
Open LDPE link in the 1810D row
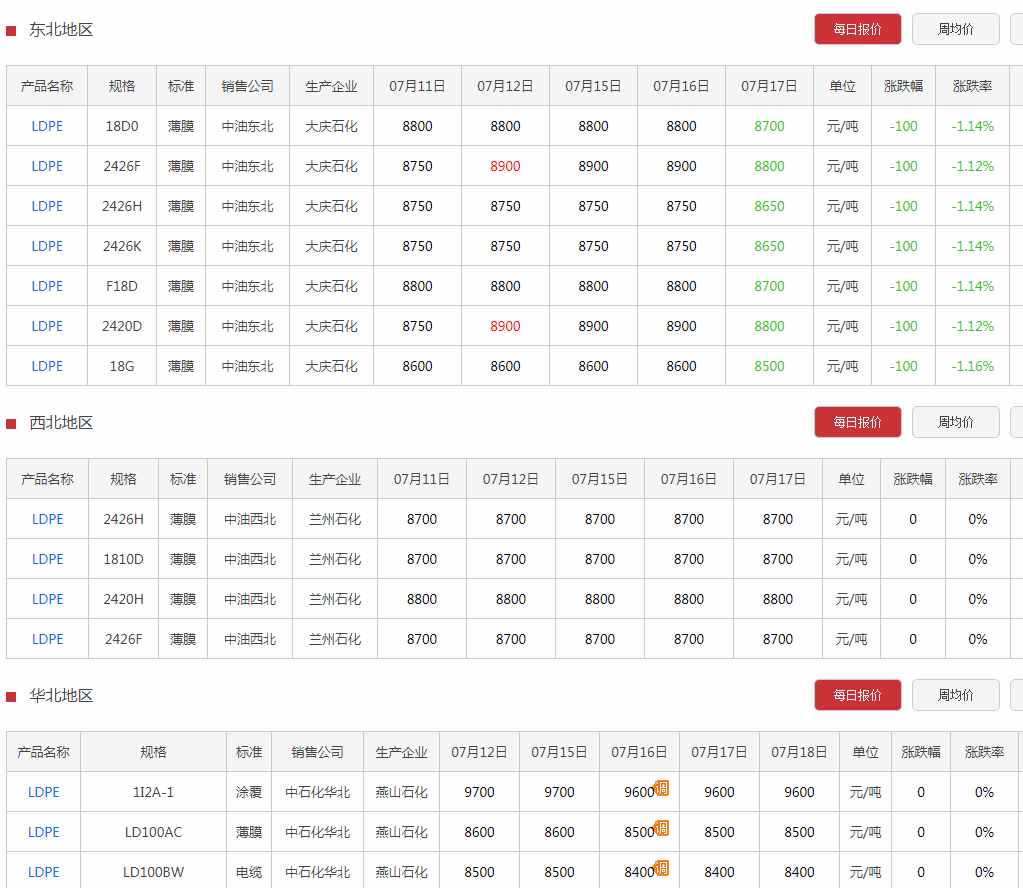pyautogui.click(x=48, y=559)
